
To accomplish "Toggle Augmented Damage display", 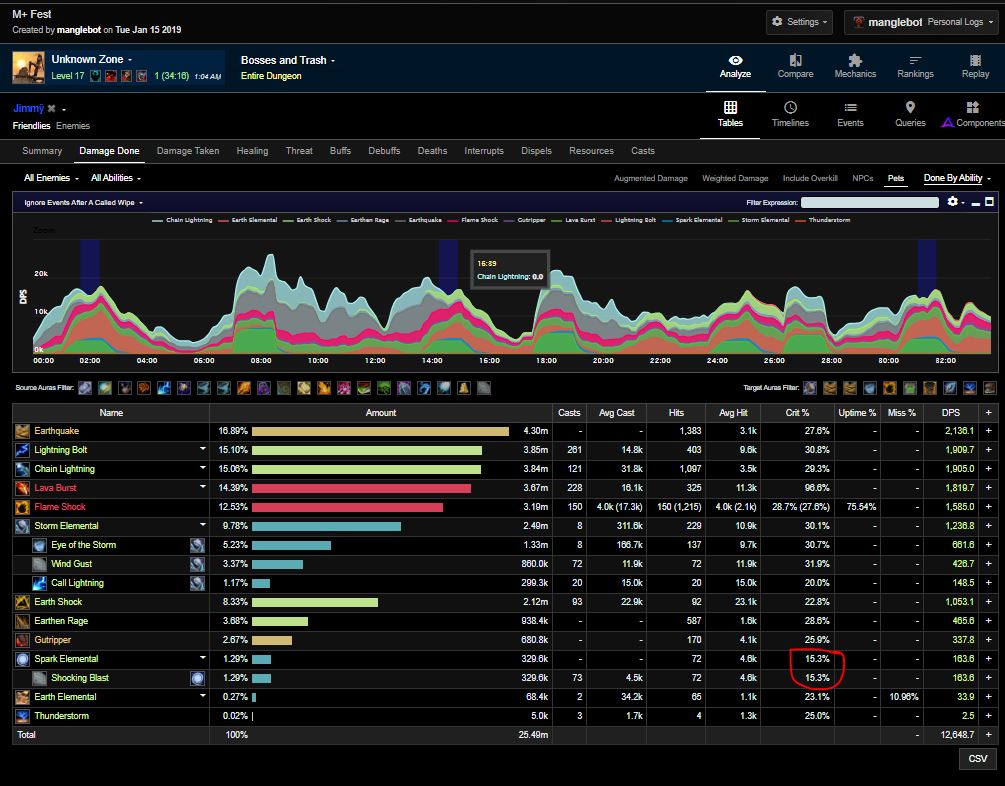I will pyautogui.click(x=650, y=179).
